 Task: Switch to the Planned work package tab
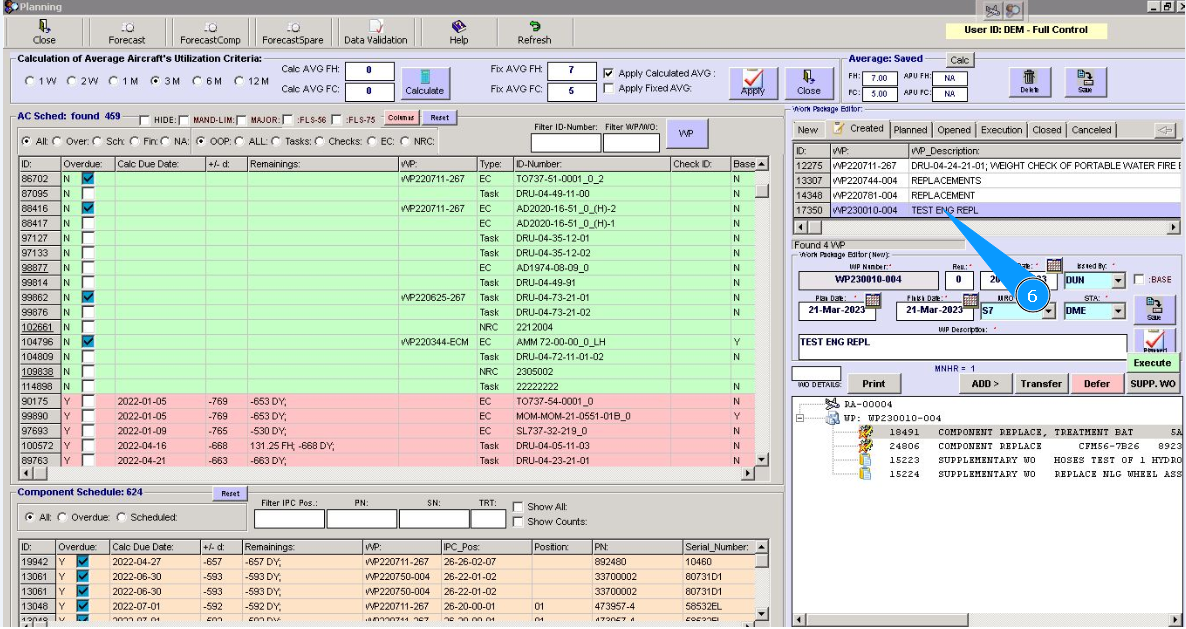(x=910, y=130)
